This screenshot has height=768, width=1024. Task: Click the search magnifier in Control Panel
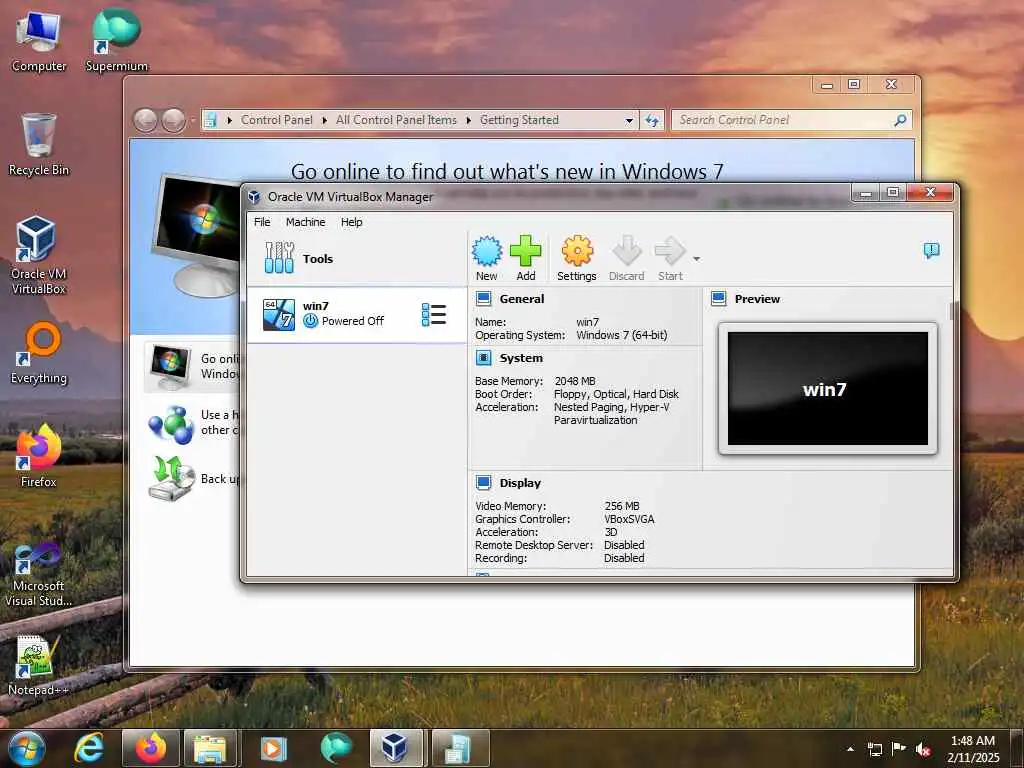point(901,120)
